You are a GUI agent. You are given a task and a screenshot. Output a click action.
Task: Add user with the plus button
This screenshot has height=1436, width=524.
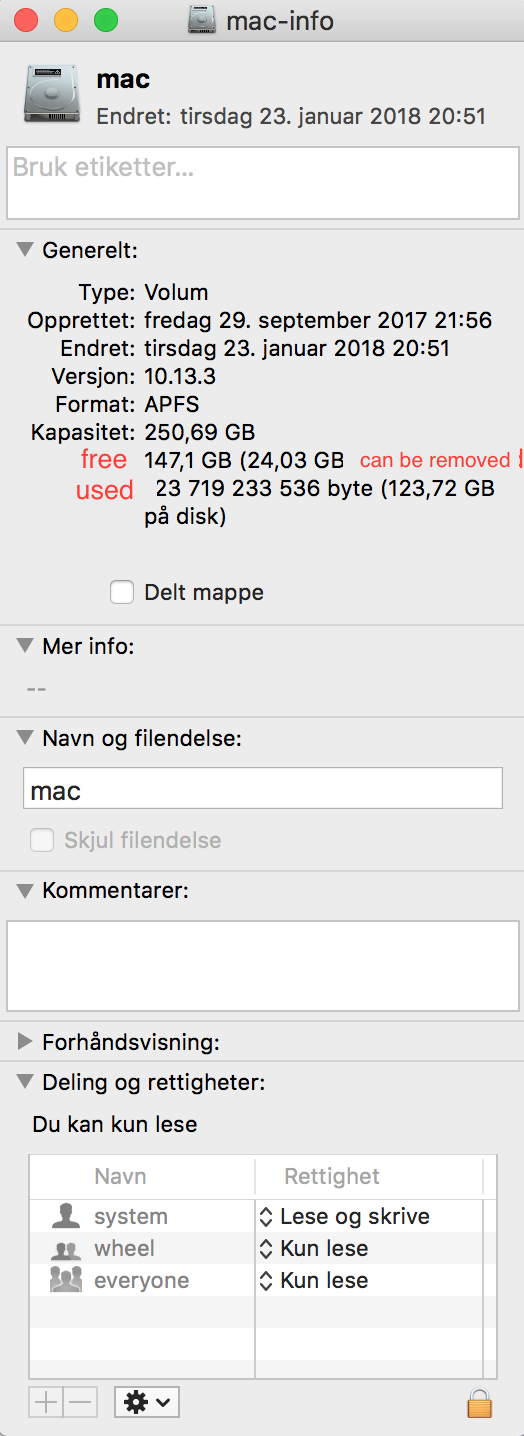pos(46,1402)
